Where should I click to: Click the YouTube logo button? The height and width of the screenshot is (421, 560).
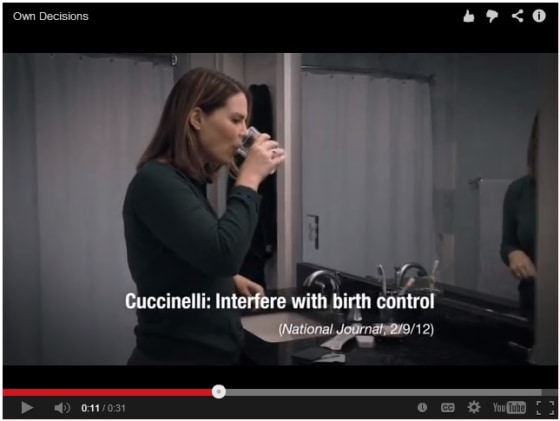point(509,407)
